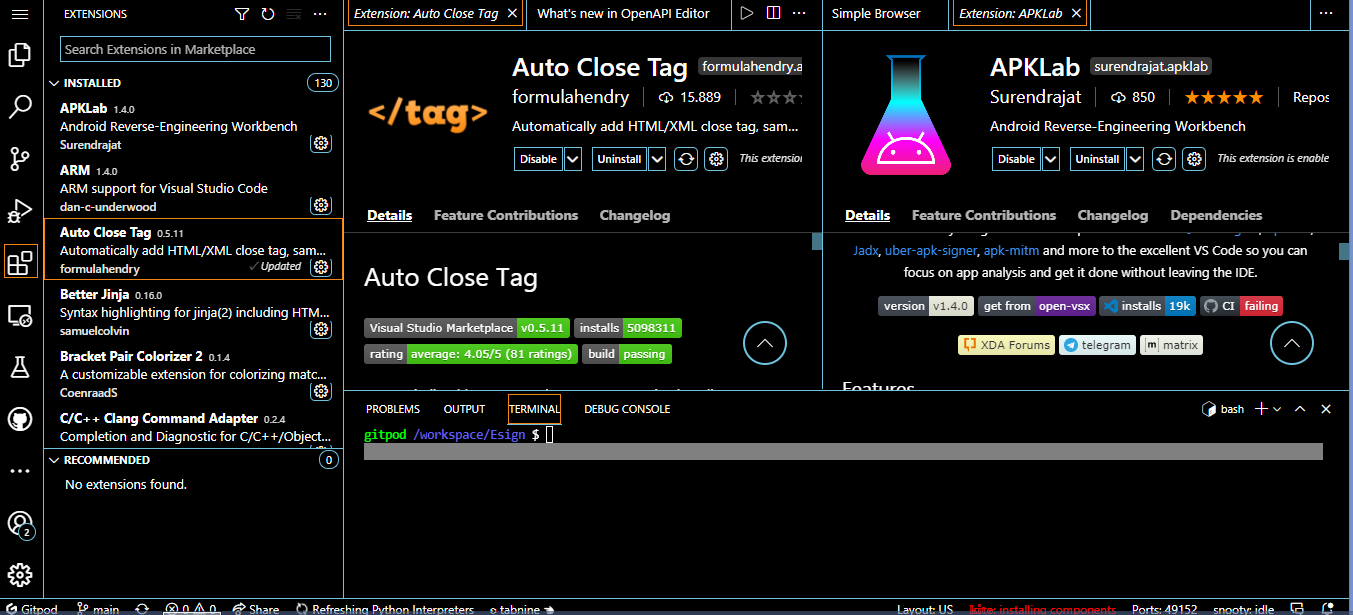Open the Changelog tab for Auto Close Tag
Viewport: 1353px width, 615px height.
pyautogui.click(x=635, y=215)
